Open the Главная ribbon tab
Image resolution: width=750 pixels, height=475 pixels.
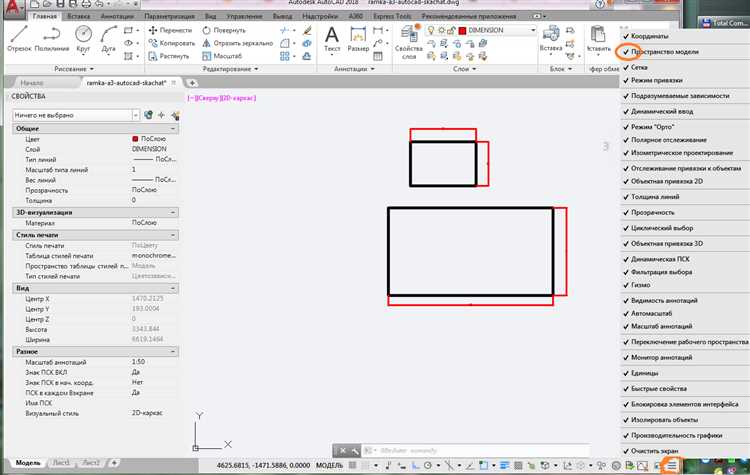[x=44, y=16]
